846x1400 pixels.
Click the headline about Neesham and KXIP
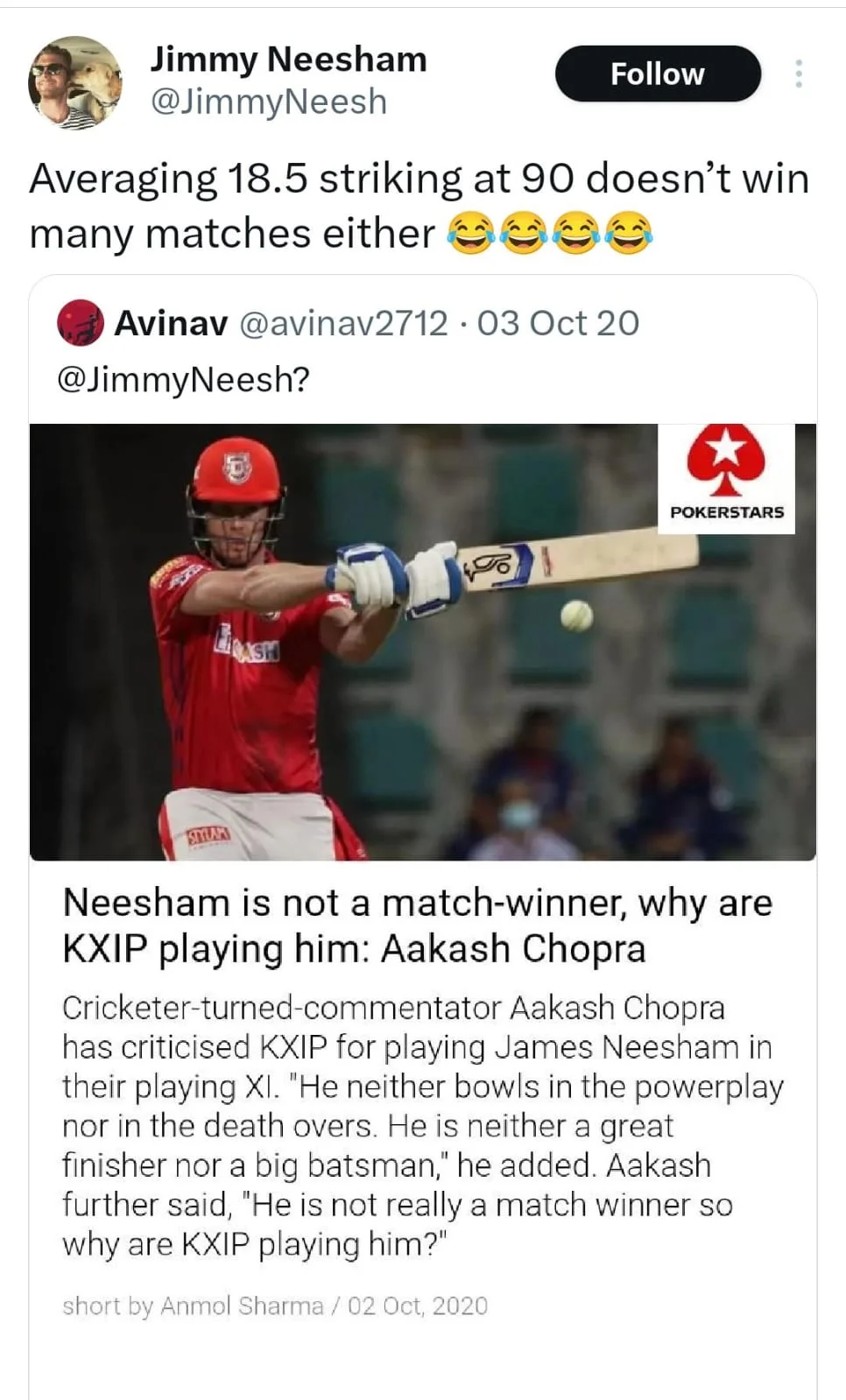(417, 925)
